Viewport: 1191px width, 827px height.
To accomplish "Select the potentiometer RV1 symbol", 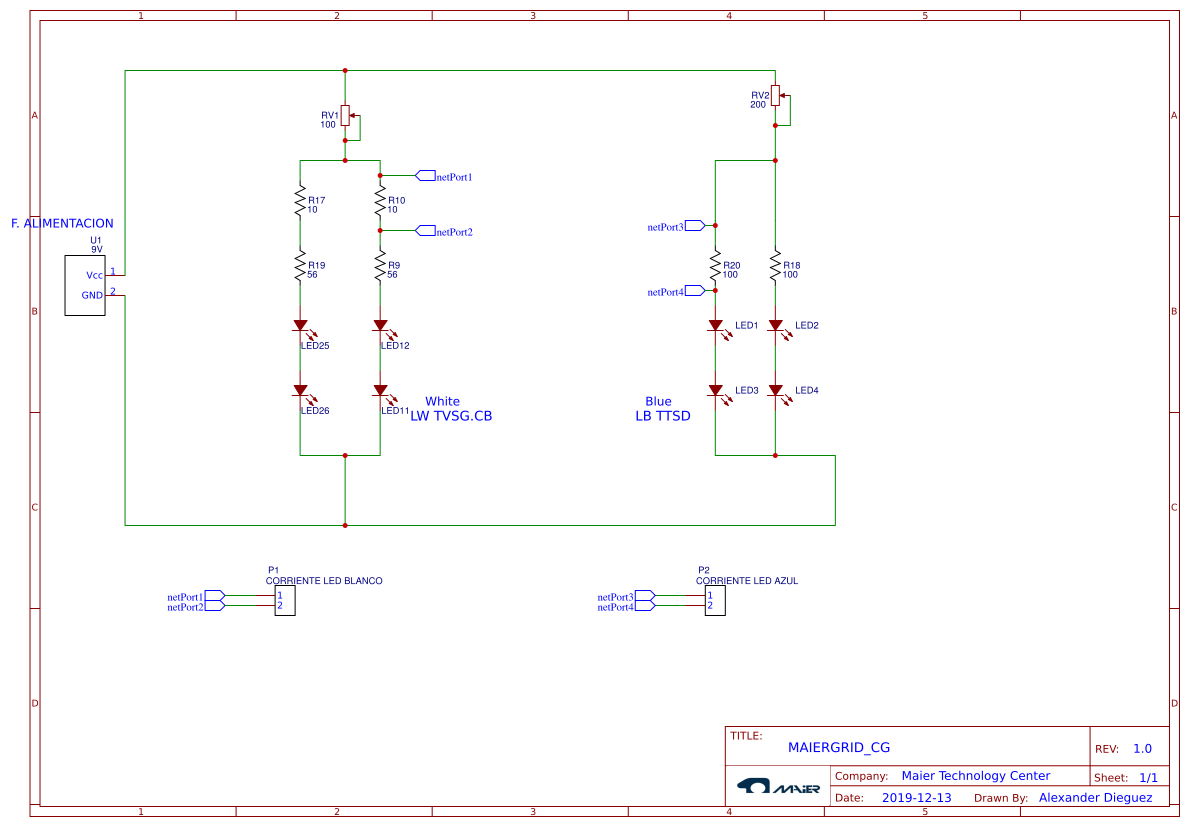I will point(345,116).
